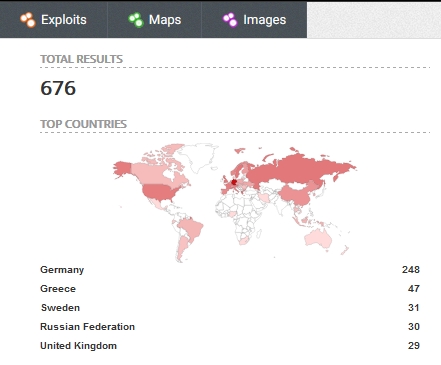Select the Greece count 47

414,289
